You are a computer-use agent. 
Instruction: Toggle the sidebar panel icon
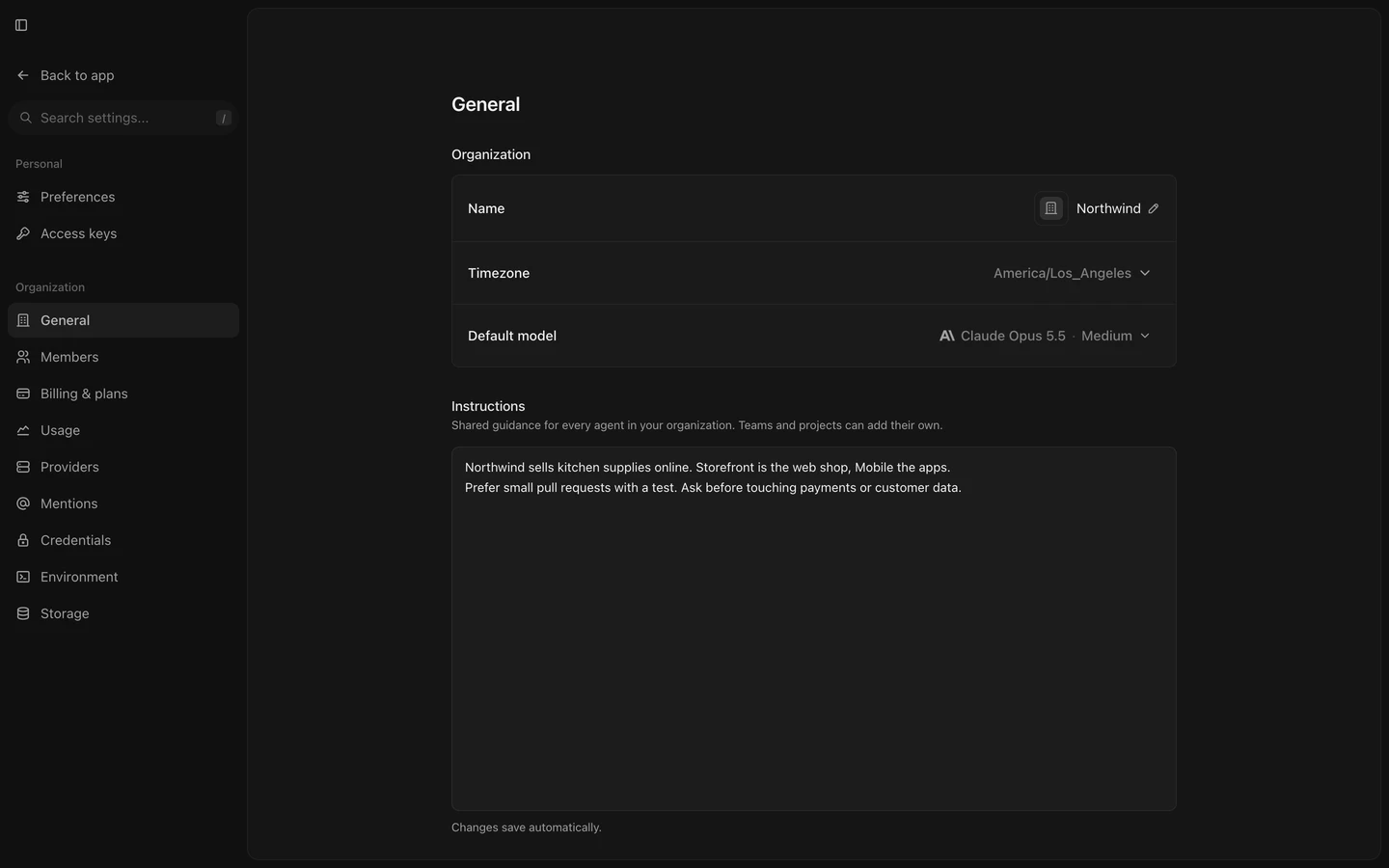pyautogui.click(x=21, y=25)
